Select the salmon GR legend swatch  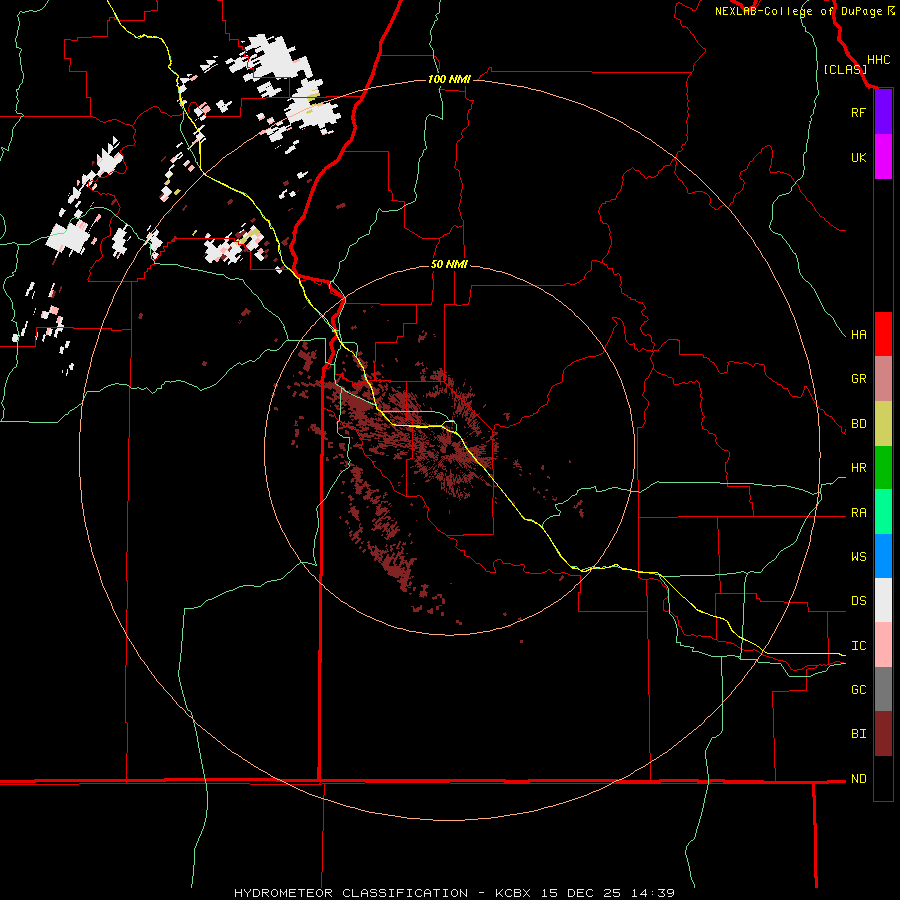pyautogui.click(x=883, y=379)
